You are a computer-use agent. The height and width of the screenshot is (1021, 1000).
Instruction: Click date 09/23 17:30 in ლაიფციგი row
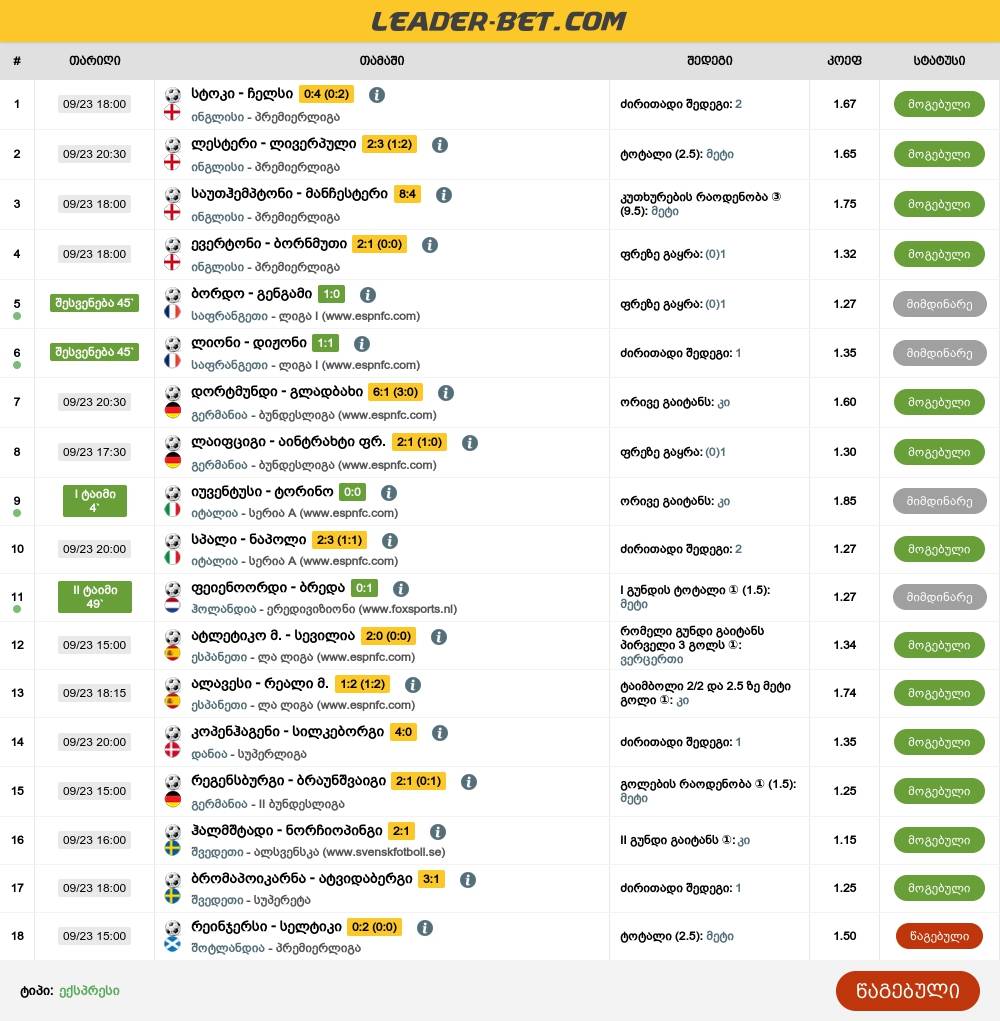click(94, 452)
